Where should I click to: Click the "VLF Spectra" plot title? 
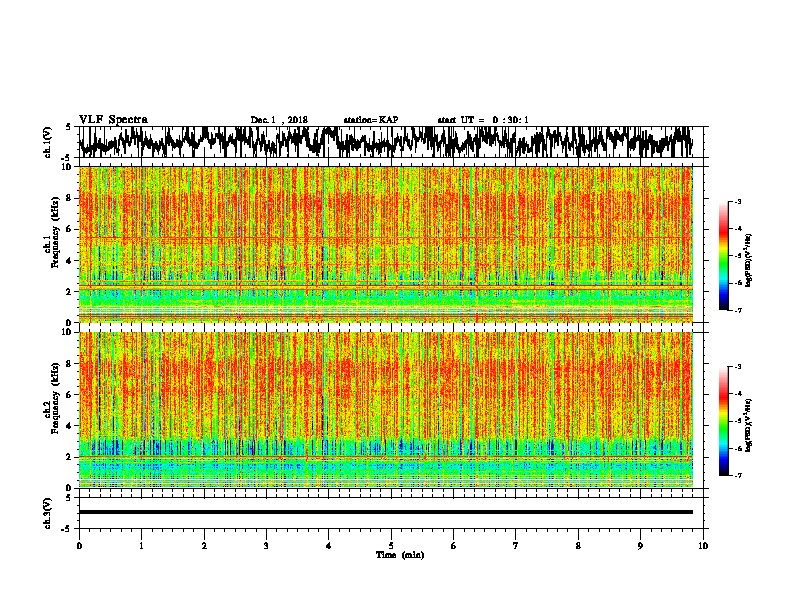pyautogui.click(x=113, y=120)
